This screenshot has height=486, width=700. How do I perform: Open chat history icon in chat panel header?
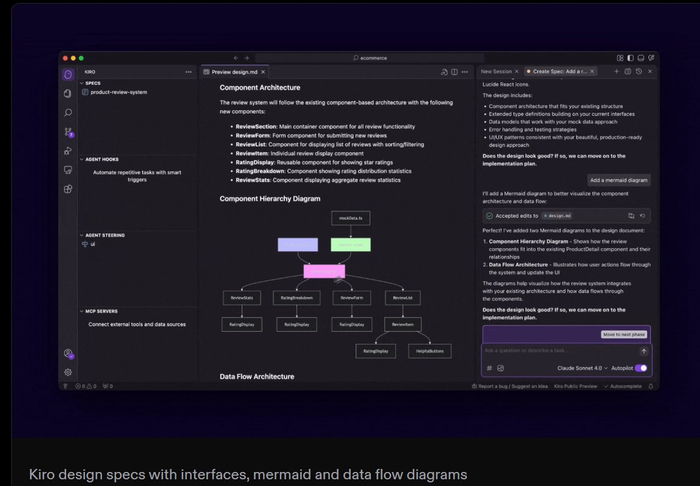639,71
